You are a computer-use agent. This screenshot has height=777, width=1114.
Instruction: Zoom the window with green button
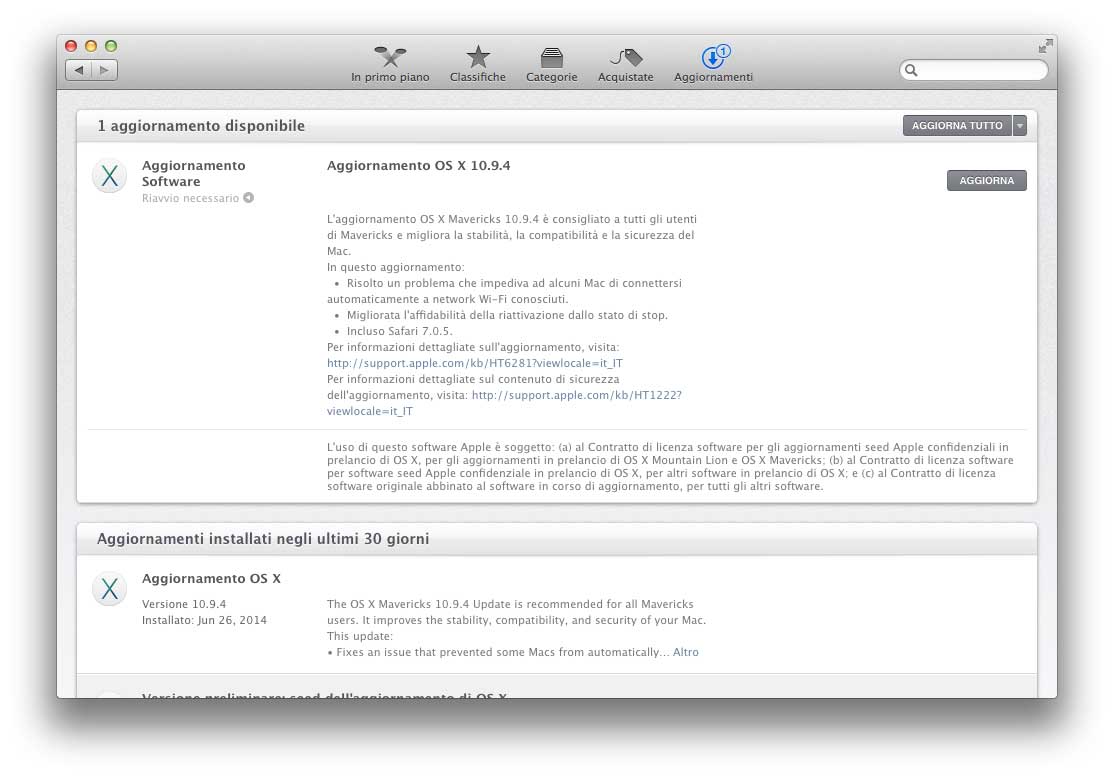pos(111,45)
